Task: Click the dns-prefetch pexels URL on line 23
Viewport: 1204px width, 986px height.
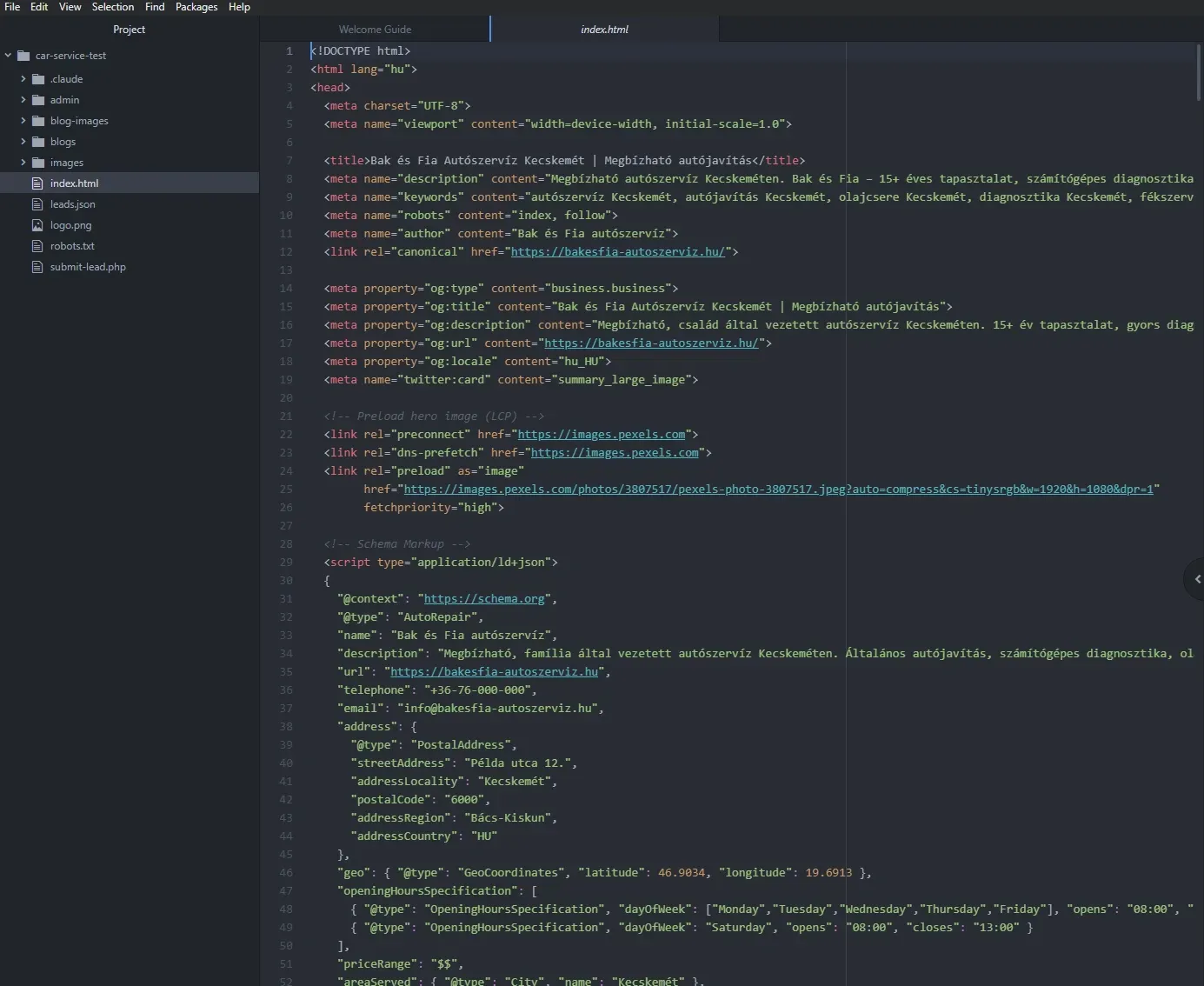Action: click(x=615, y=453)
